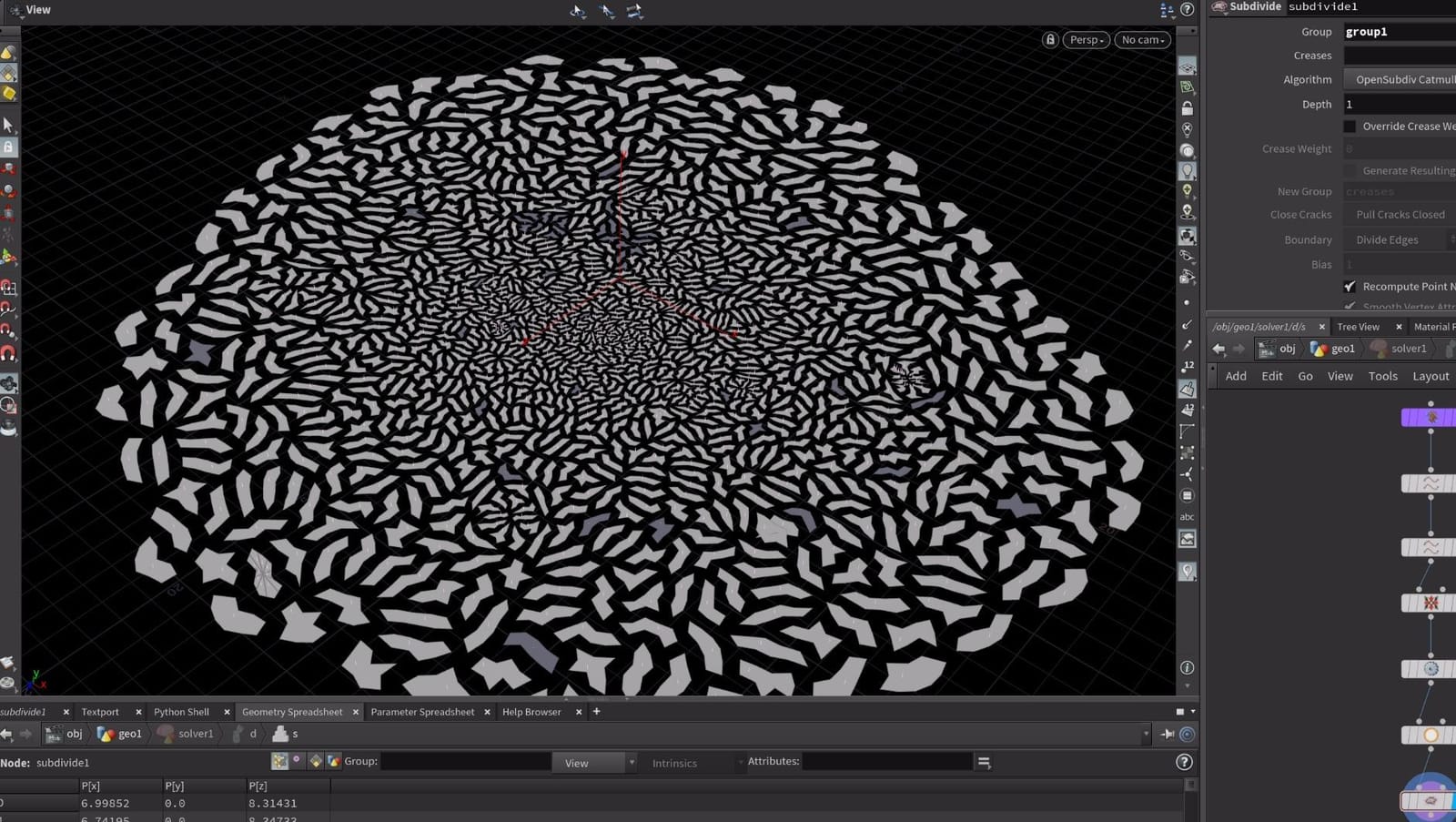Open the Algorithm dropdown showing OpenSubdiv Catmull

coord(1400,80)
